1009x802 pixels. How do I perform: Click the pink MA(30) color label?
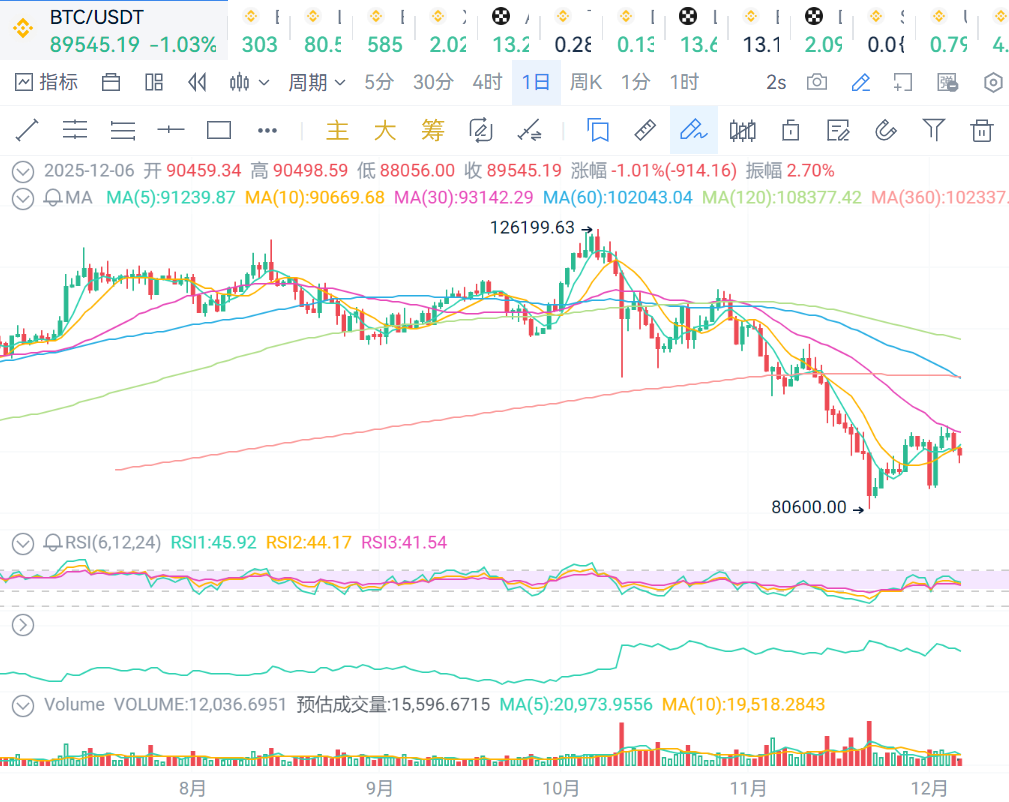(x=463, y=198)
